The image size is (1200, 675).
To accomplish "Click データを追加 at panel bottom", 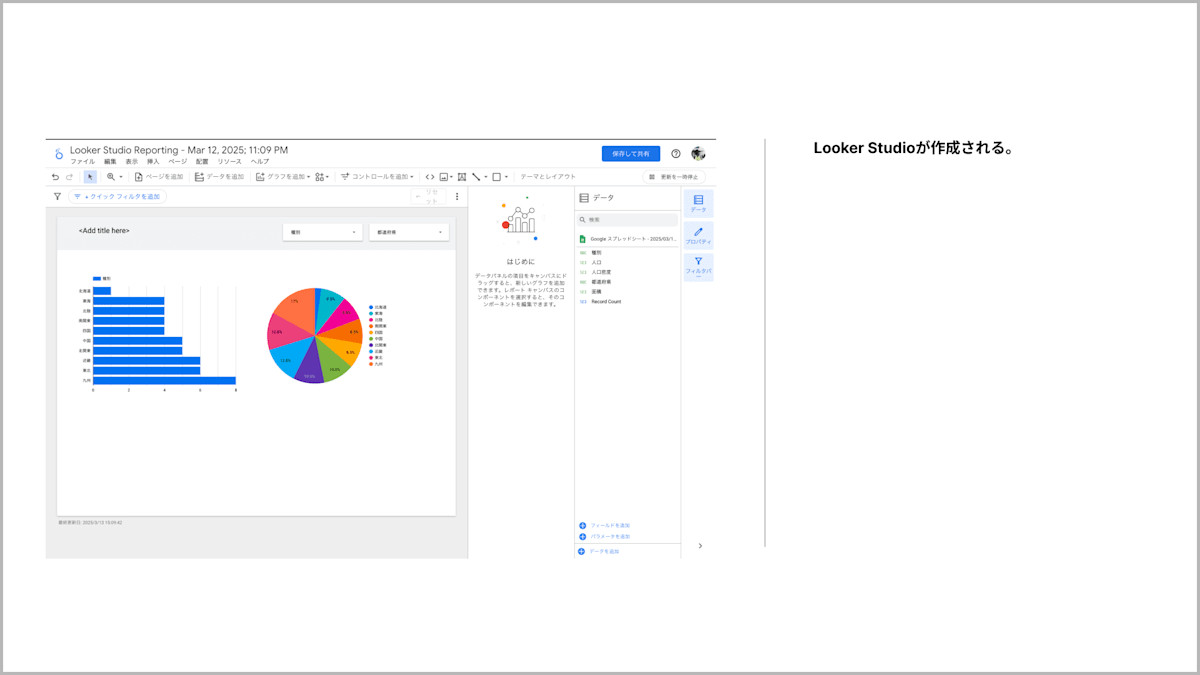I will (600, 551).
